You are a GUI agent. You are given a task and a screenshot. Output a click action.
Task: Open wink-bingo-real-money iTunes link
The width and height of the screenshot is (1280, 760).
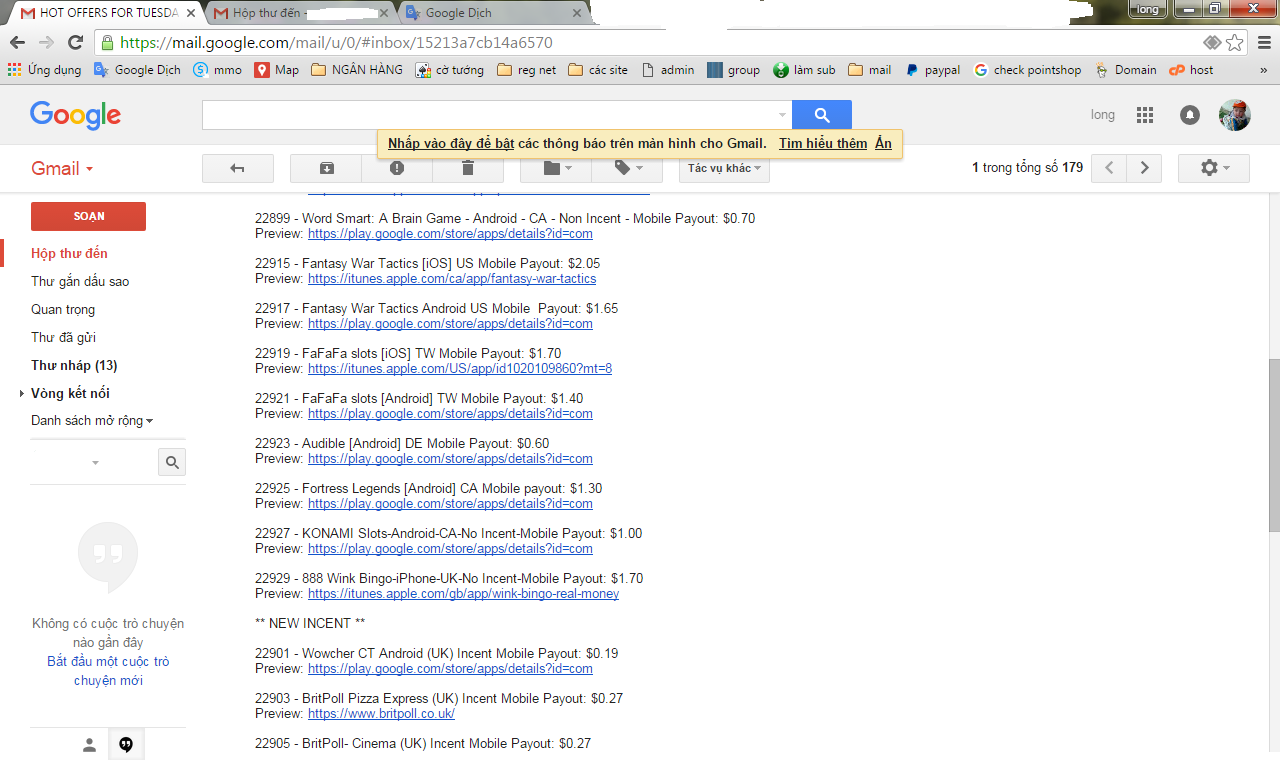[x=463, y=594]
